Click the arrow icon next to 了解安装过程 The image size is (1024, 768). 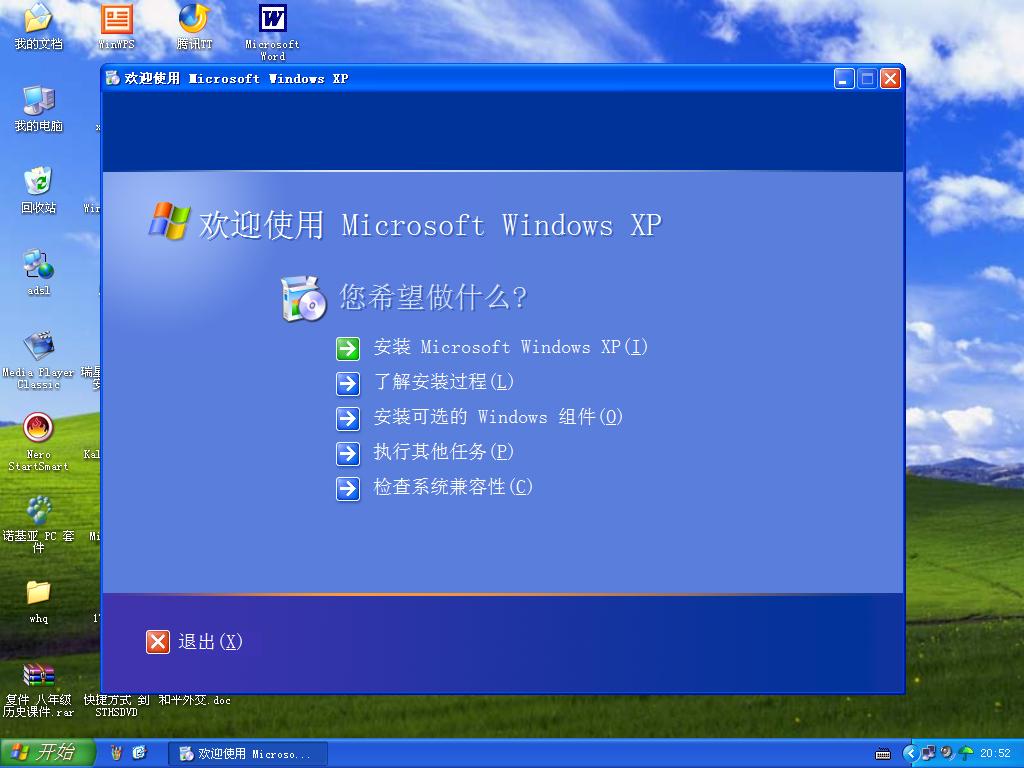[x=347, y=384]
